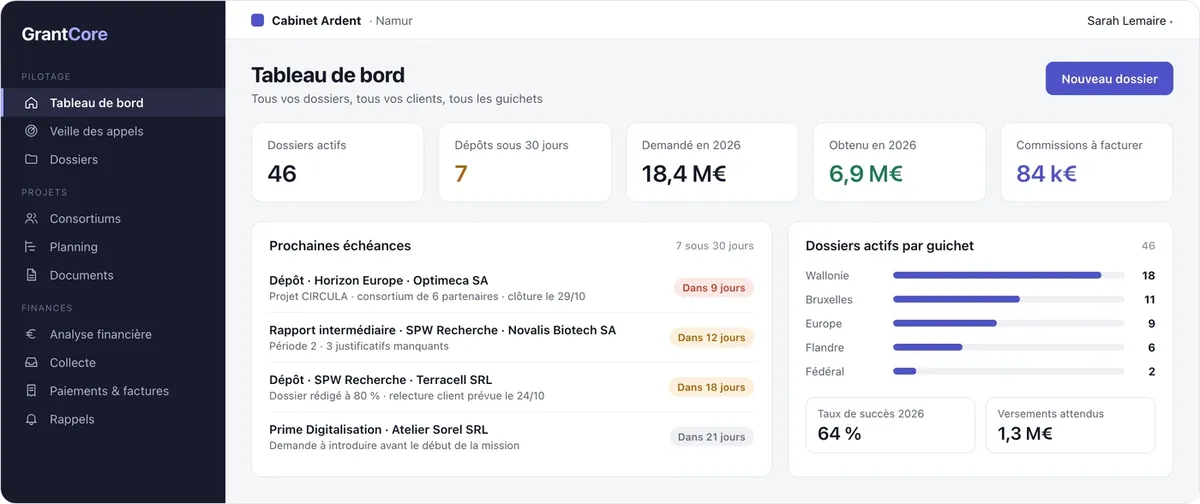The image size is (1200, 504).
Task: Open the Versements attendus tile
Action: pos(1070,425)
